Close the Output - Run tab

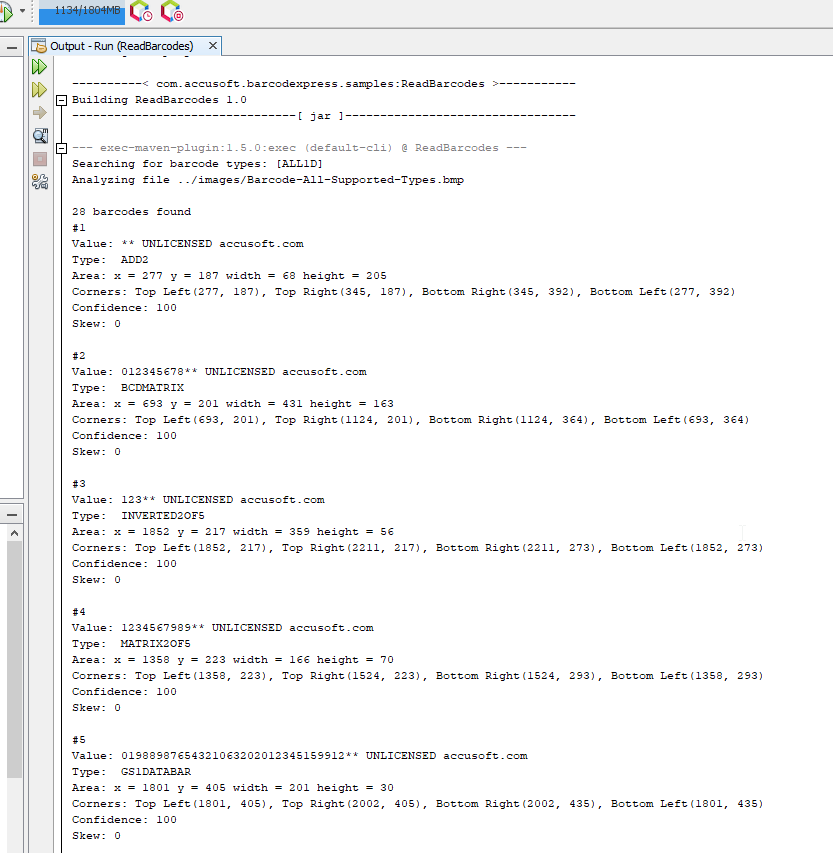211,45
